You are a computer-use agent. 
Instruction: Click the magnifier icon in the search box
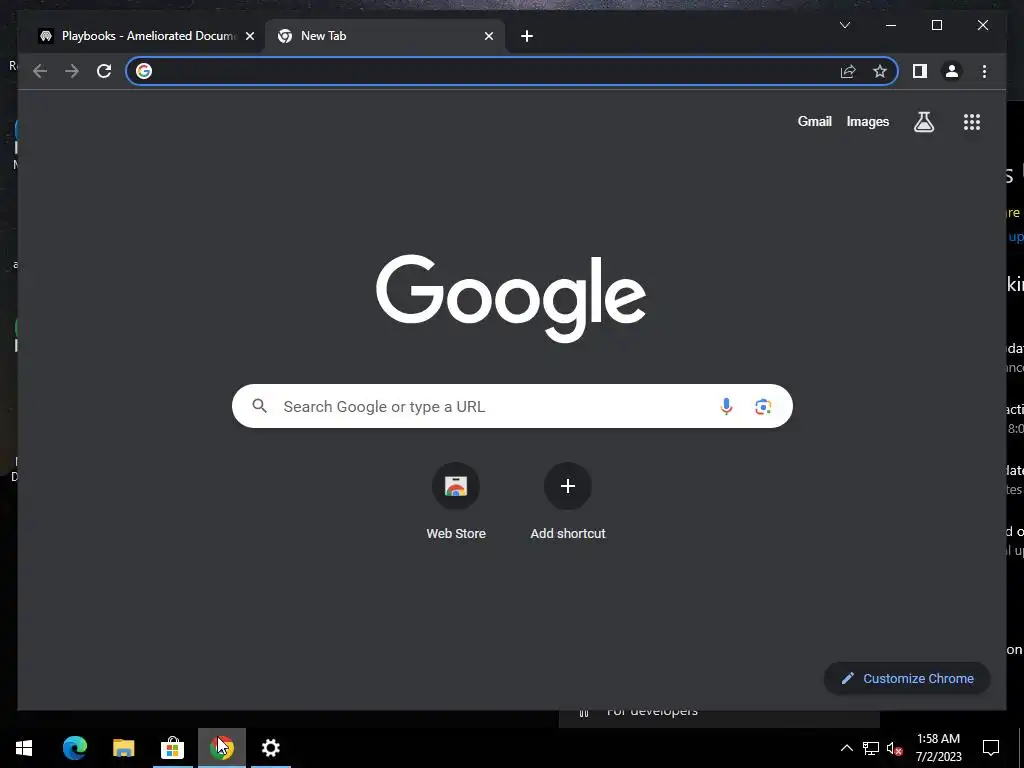point(259,406)
